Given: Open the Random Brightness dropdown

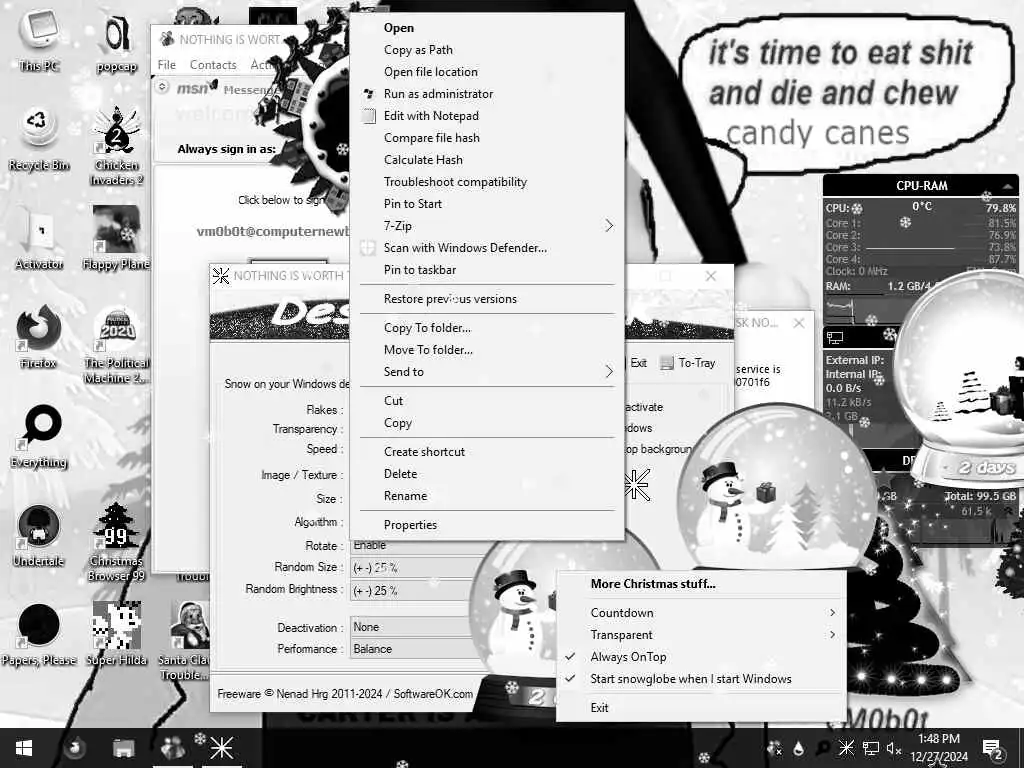Looking at the screenshot, I should tap(411, 591).
